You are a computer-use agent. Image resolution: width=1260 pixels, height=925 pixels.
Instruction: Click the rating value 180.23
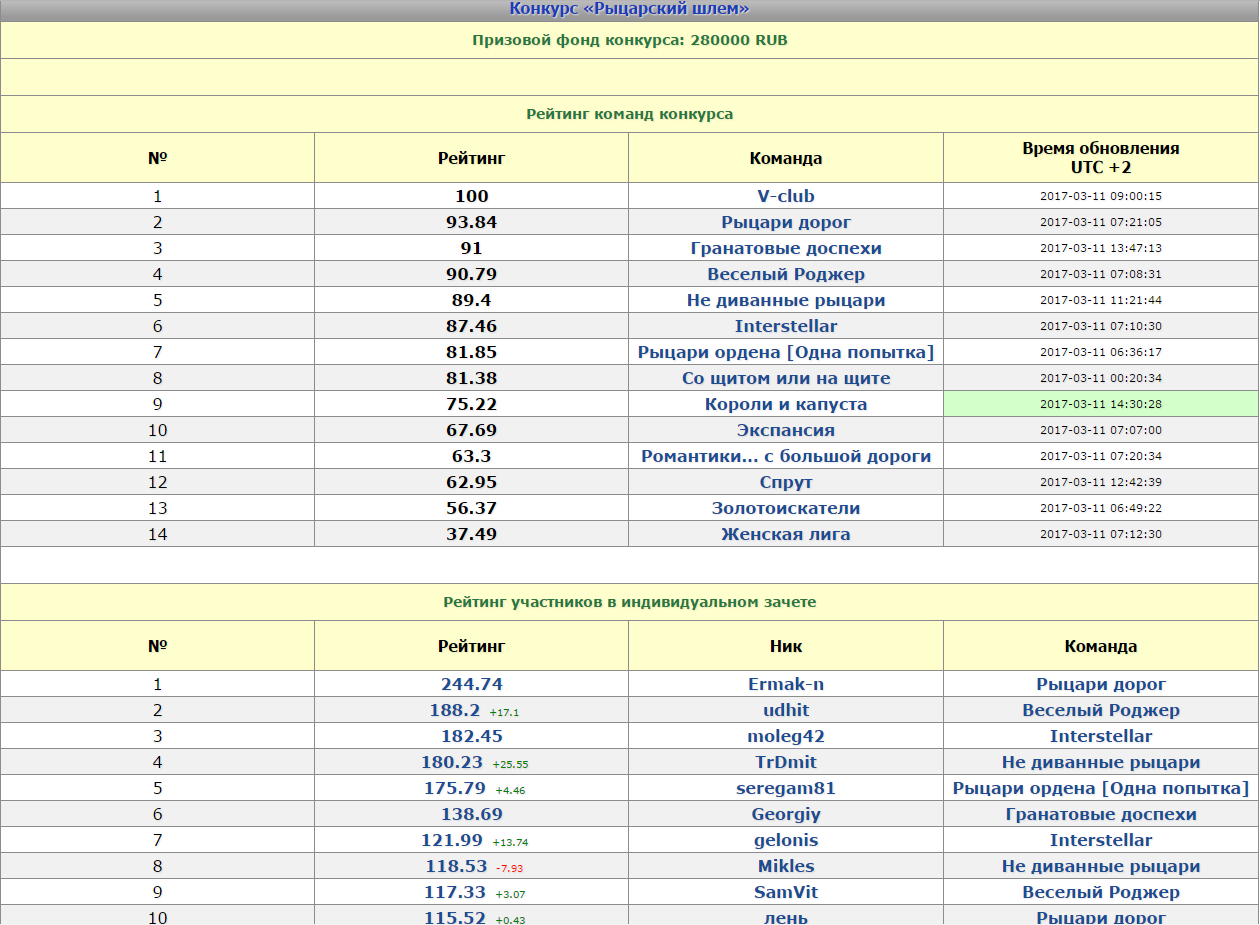tap(452, 762)
